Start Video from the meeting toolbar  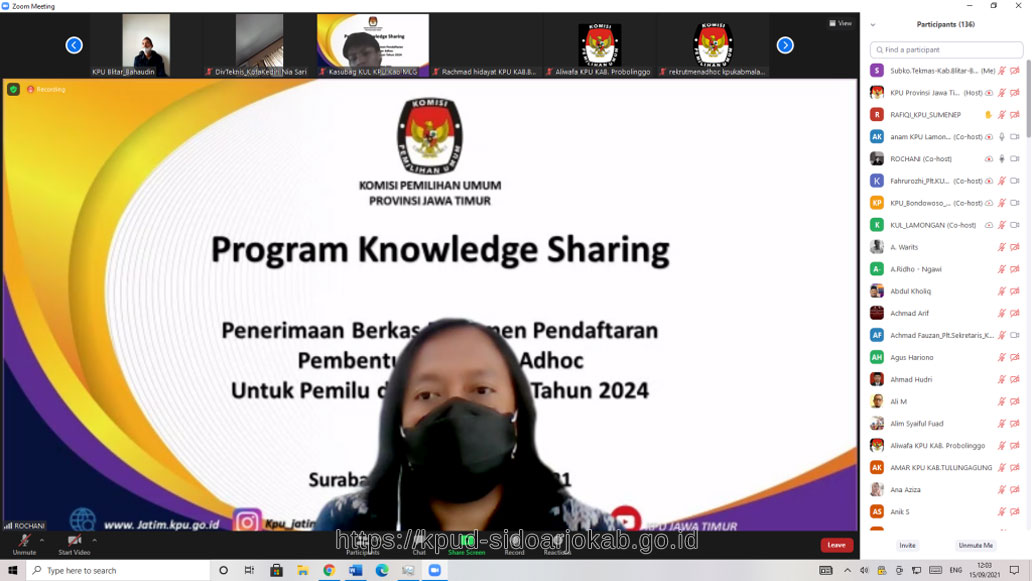click(74, 542)
